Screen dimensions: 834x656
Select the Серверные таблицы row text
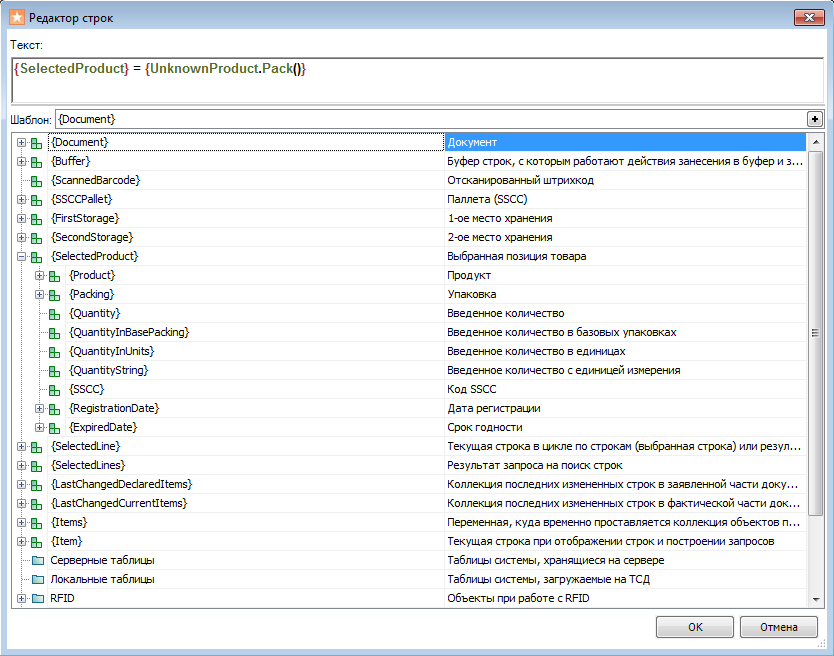[103, 560]
